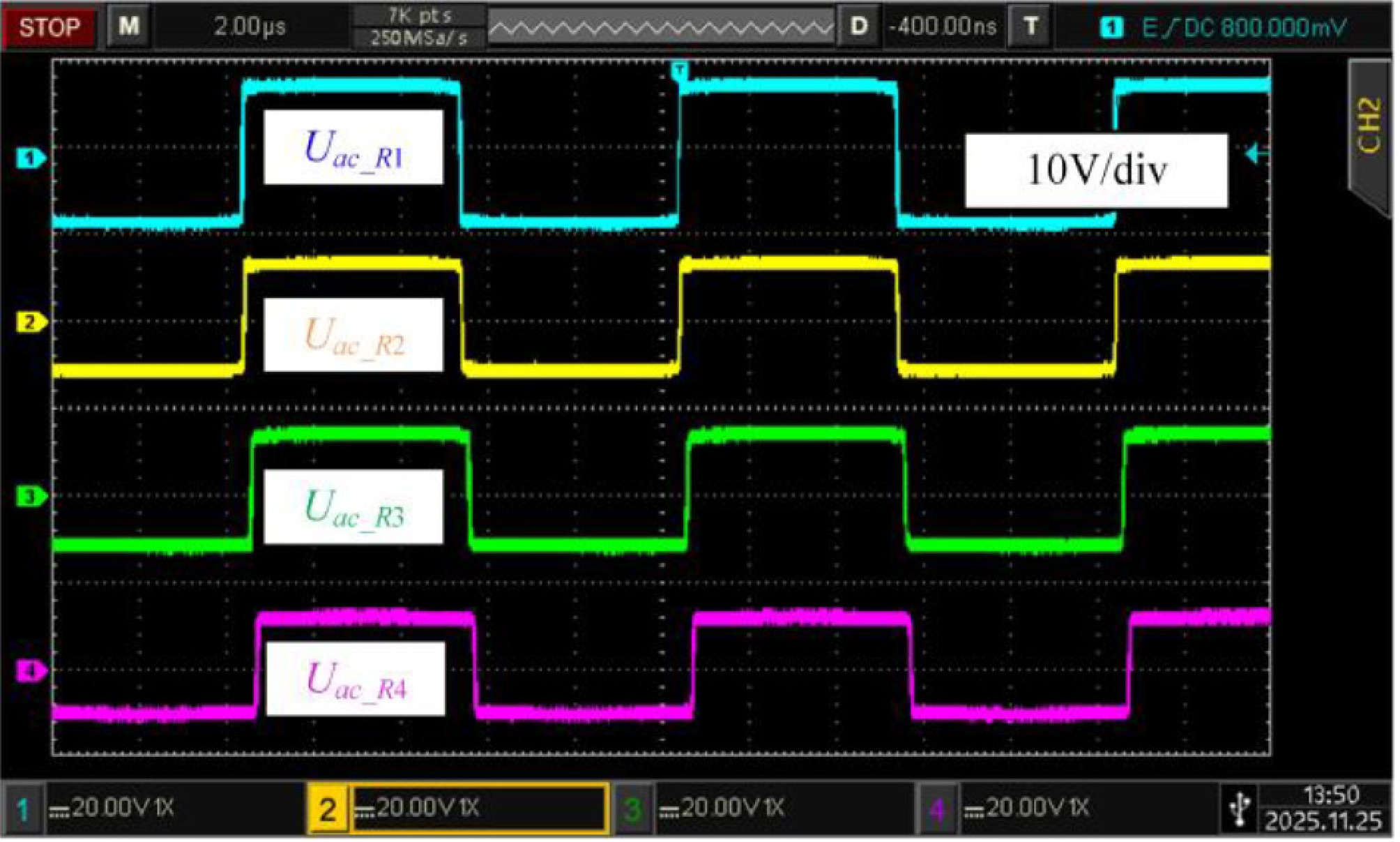The width and height of the screenshot is (1400, 842).
Task: Select the channel 2 button in the bottom bar
Action: [x=328, y=809]
